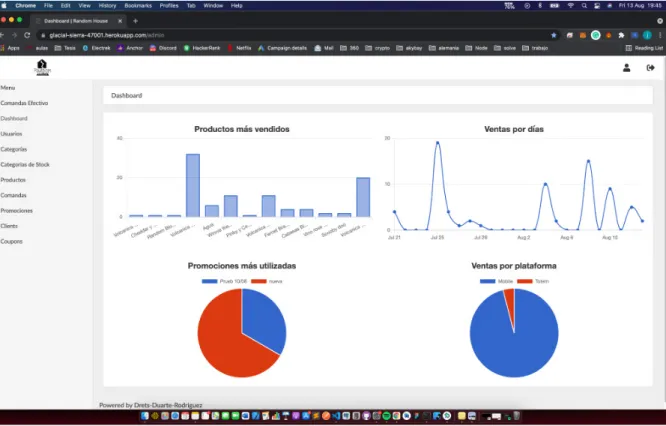Open the App Store from the dock
The height and width of the screenshot is (426, 666).
tap(305, 416)
